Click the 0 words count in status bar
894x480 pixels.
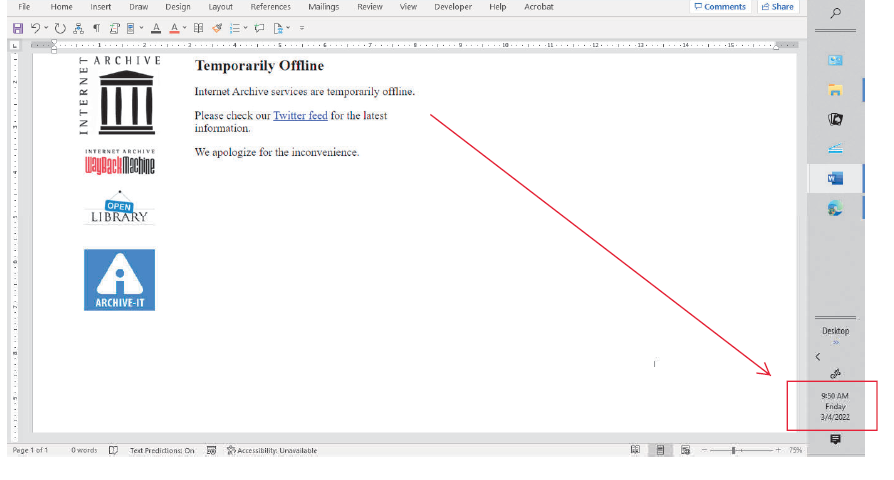click(84, 450)
